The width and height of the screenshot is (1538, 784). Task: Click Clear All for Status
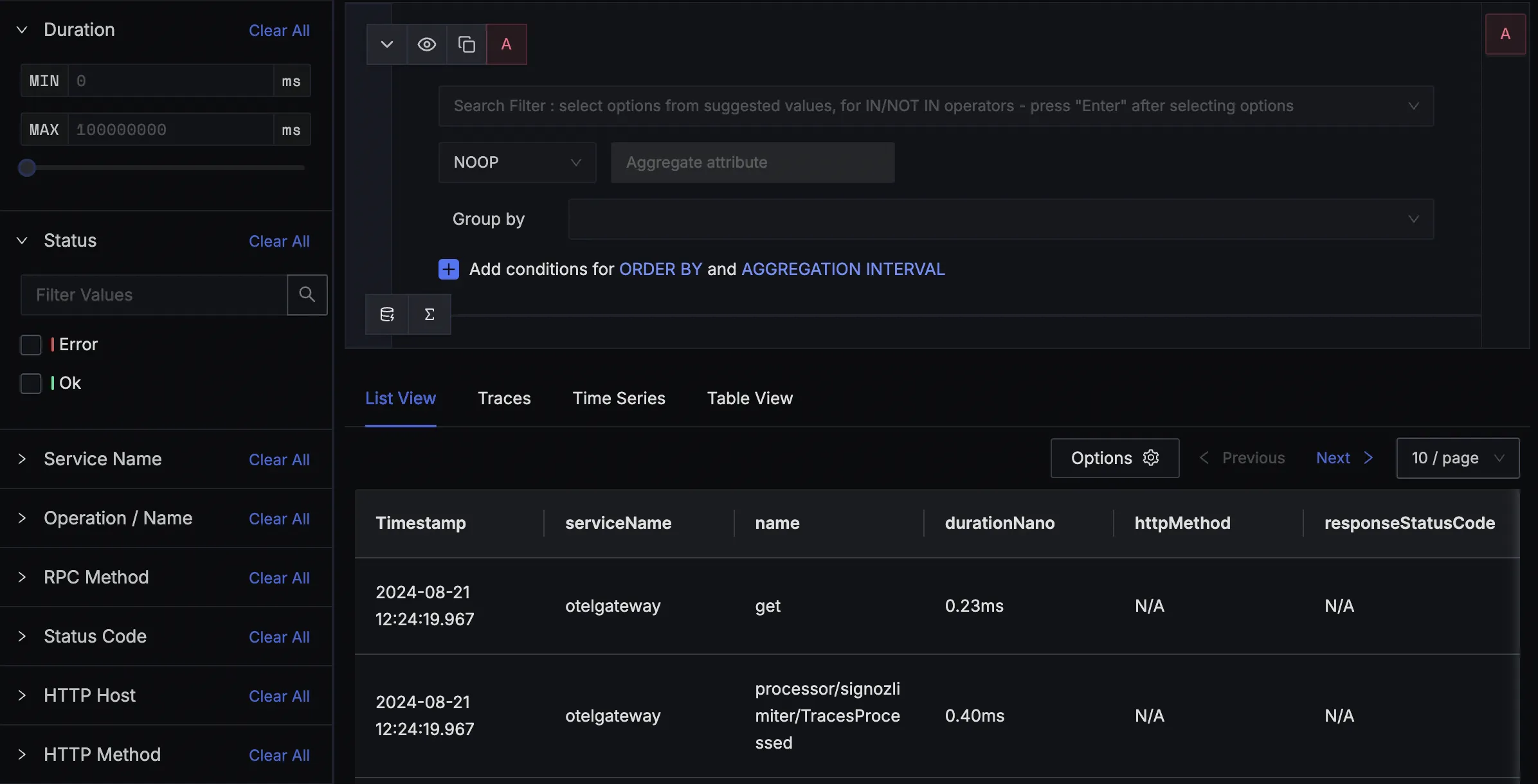click(x=279, y=241)
